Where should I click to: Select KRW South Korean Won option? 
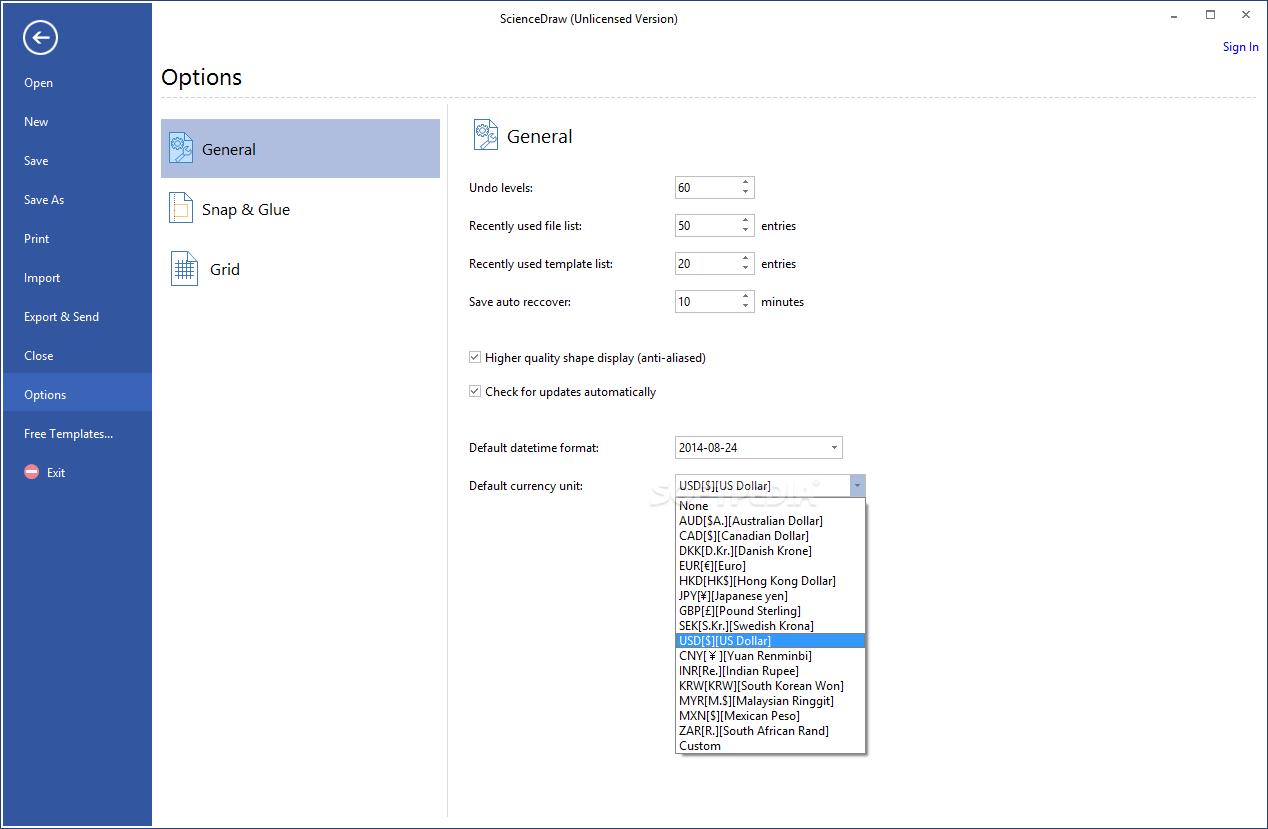pos(771,686)
